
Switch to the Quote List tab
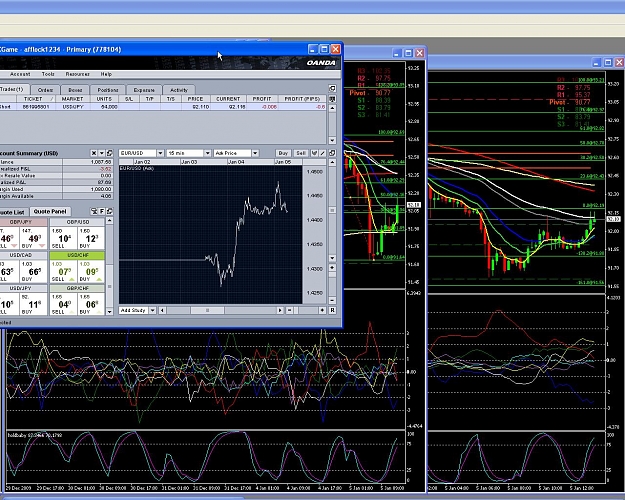(x=13, y=212)
